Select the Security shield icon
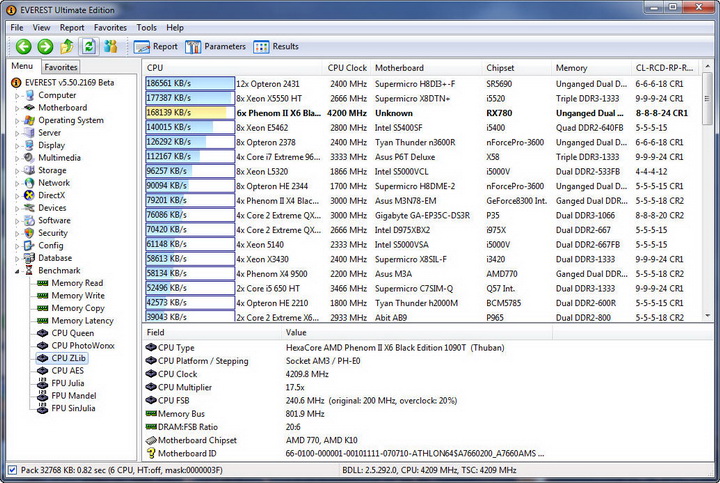 (x=30, y=233)
